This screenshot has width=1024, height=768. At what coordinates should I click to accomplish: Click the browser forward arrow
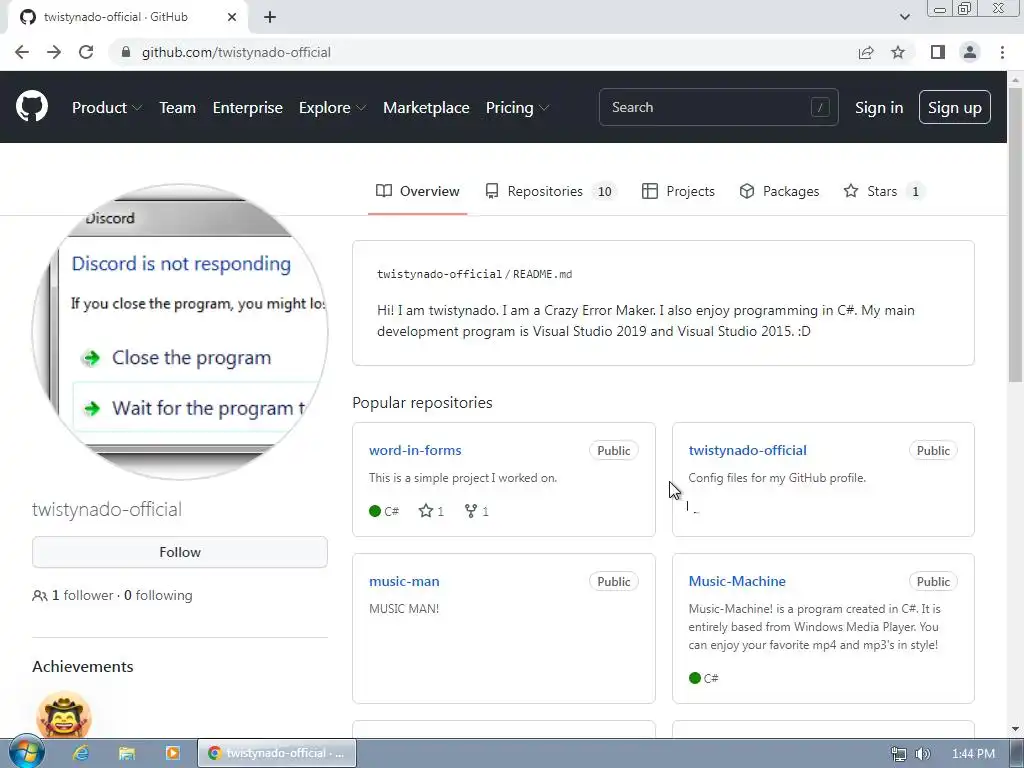pos(54,52)
